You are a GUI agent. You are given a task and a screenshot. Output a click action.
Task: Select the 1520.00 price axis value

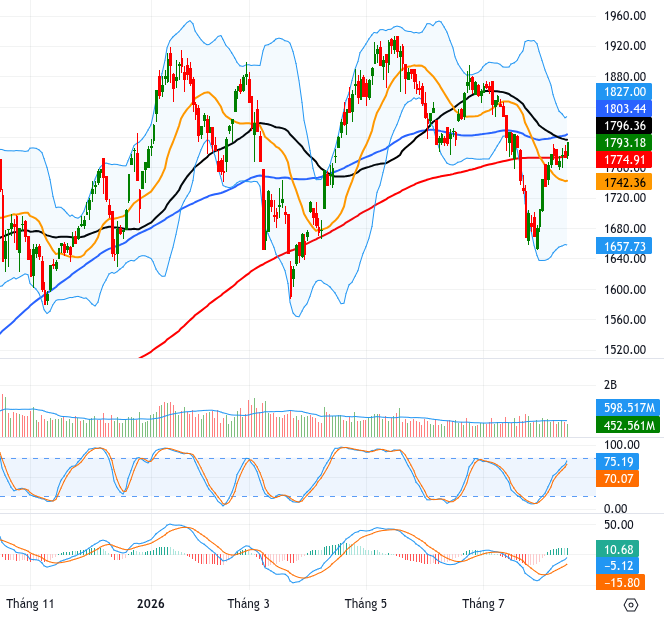625,349
